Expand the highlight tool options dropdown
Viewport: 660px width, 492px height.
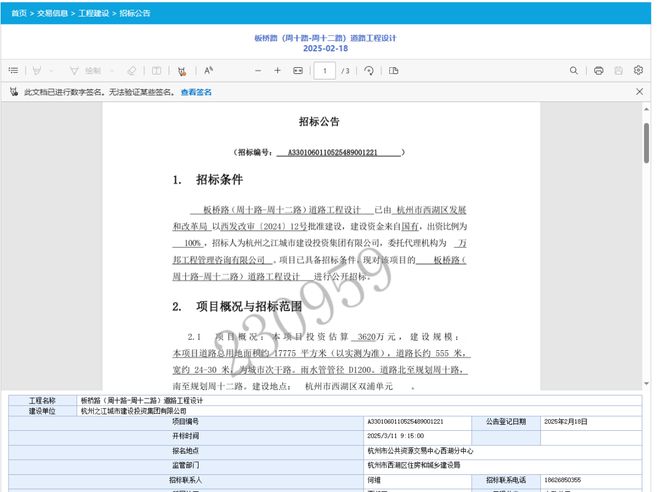tap(51, 71)
